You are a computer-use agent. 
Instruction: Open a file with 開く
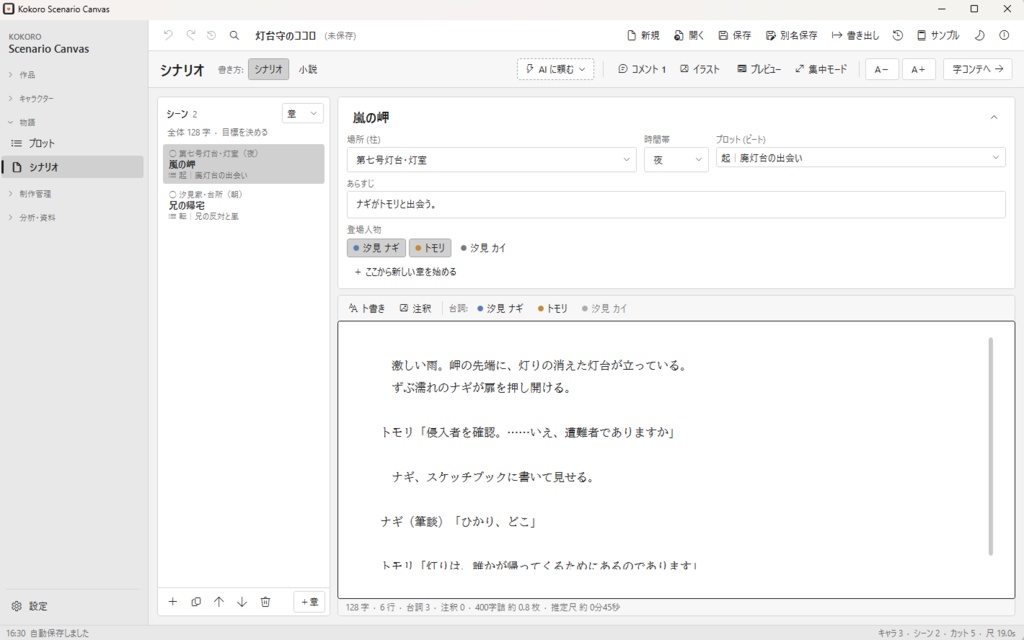pyautogui.click(x=689, y=35)
